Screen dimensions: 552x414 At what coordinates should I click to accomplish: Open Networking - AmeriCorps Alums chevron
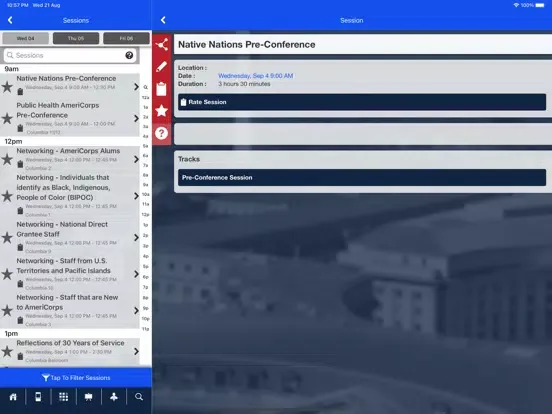click(136, 159)
